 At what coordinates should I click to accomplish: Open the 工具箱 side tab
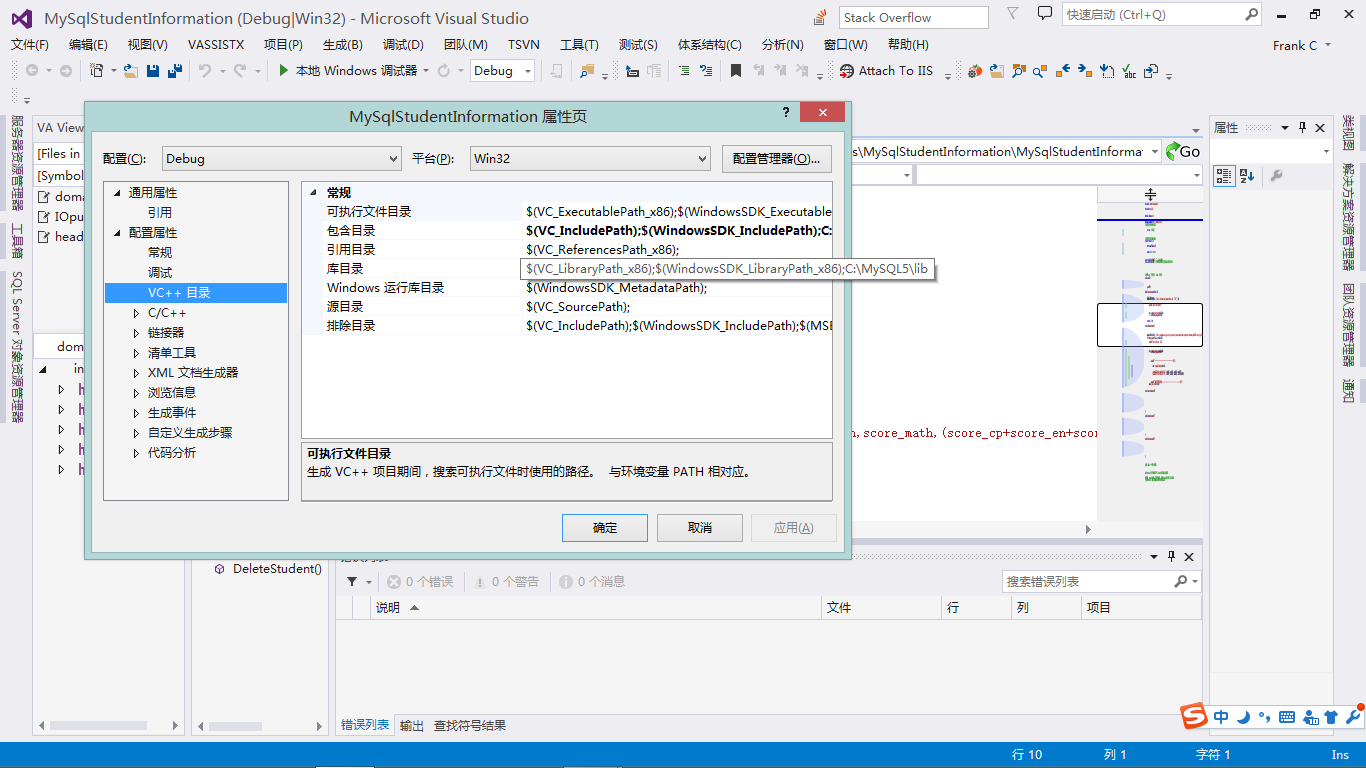pyautogui.click(x=17, y=242)
